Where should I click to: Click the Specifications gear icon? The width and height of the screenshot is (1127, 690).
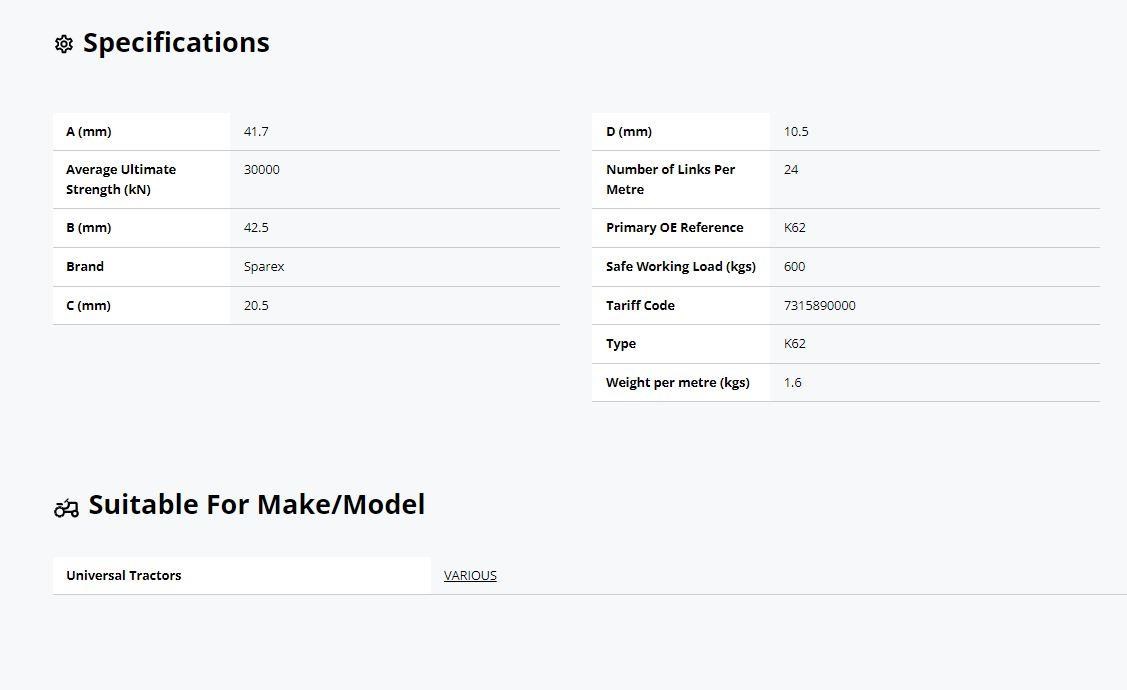[64, 44]
